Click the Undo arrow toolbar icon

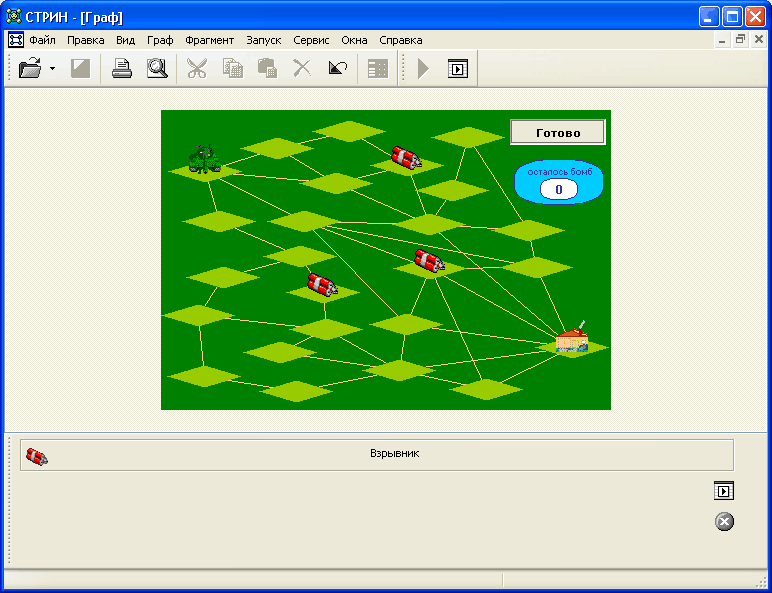[x=338, y=68]
